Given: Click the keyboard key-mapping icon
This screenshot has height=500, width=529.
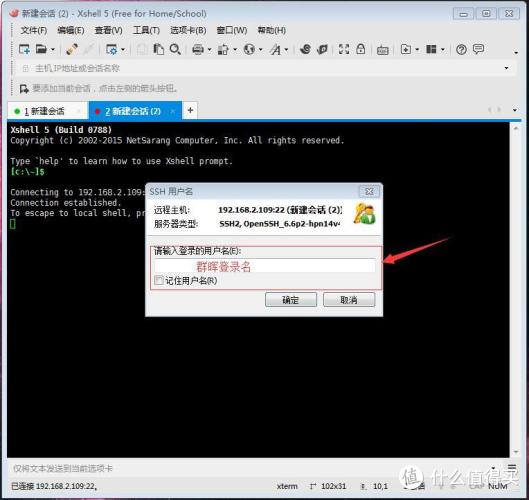Looking at the screenshot, I should [x=383, y=50].
